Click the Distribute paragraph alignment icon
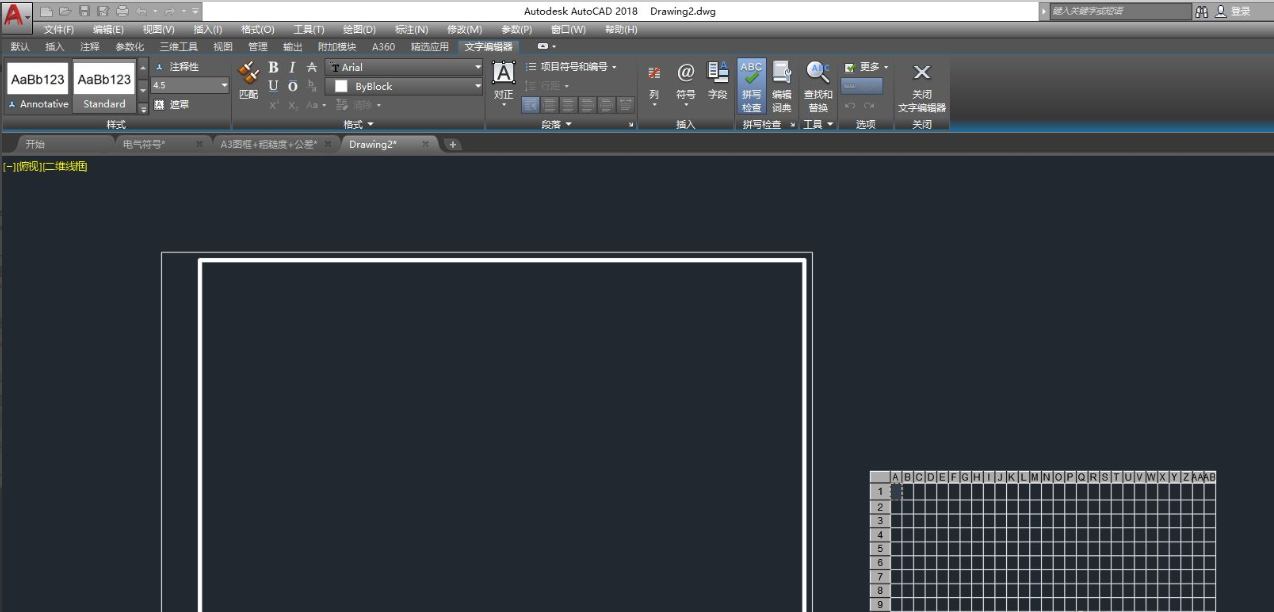 coord(626,104)
